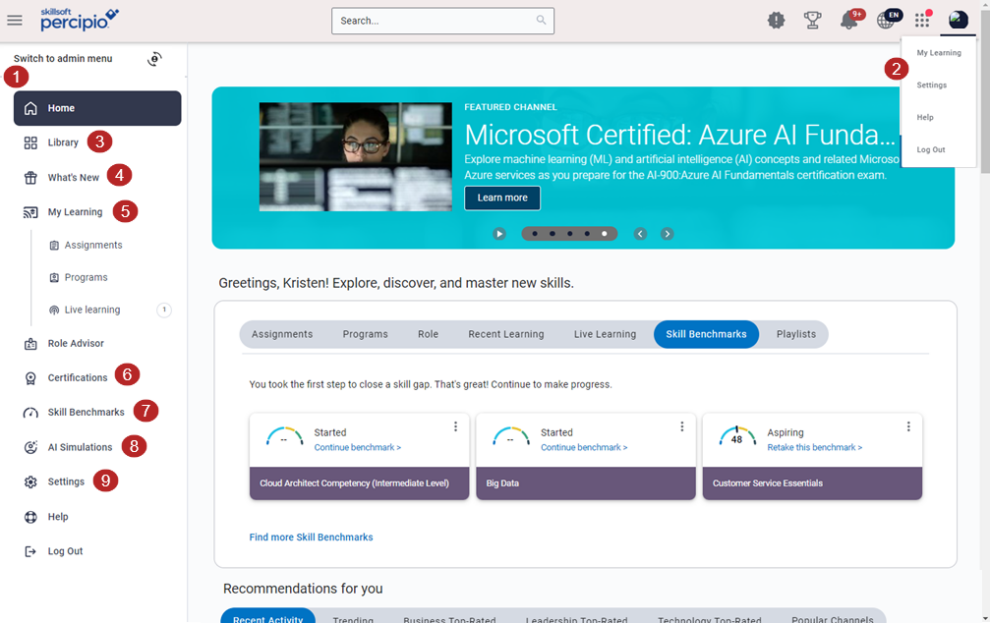Open the notifications bell icon
This screenshot has width=990, height=623.
[849, 21]
